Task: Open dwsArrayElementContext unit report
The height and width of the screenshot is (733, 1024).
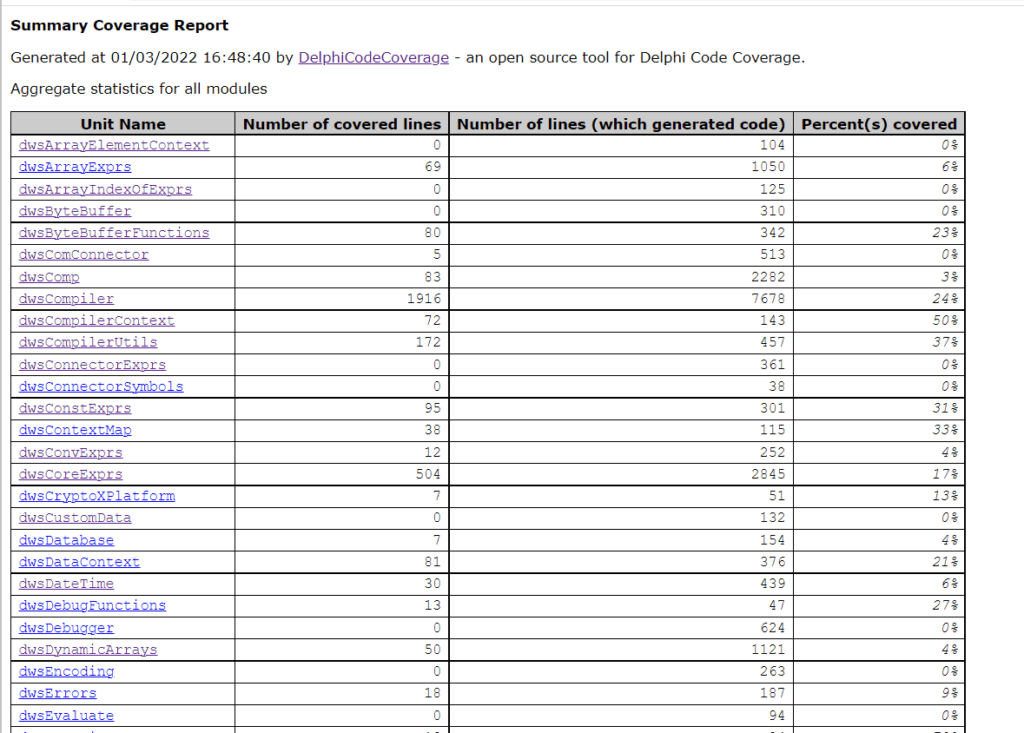Action: coord(114,145)
